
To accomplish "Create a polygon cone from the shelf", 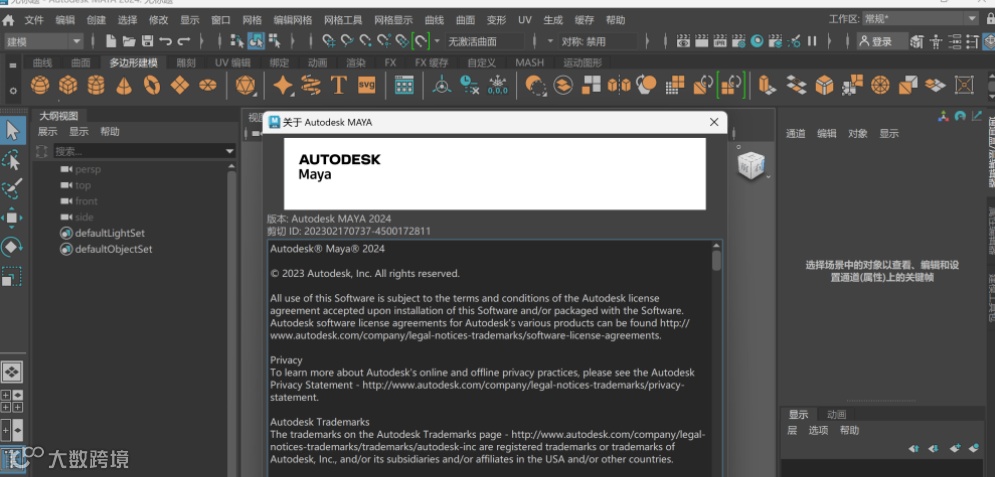I will coord(124,85).
